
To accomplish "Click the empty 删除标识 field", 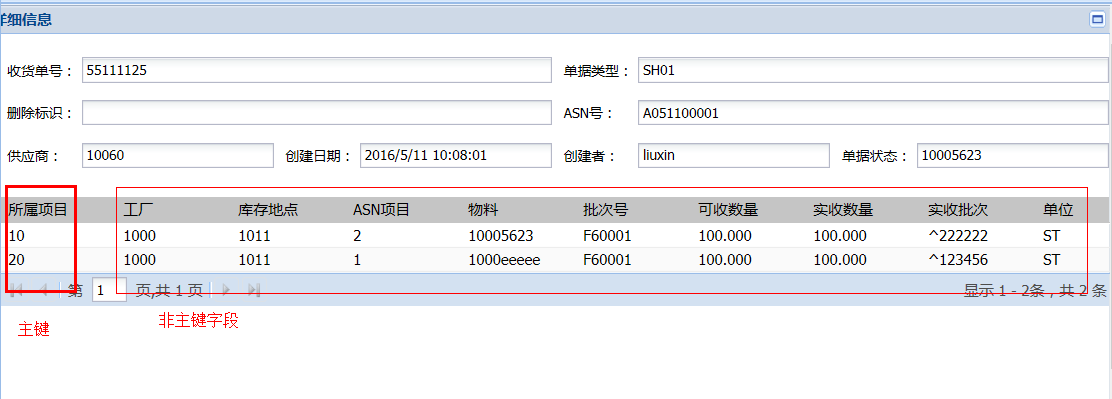I will click(317, 113).
